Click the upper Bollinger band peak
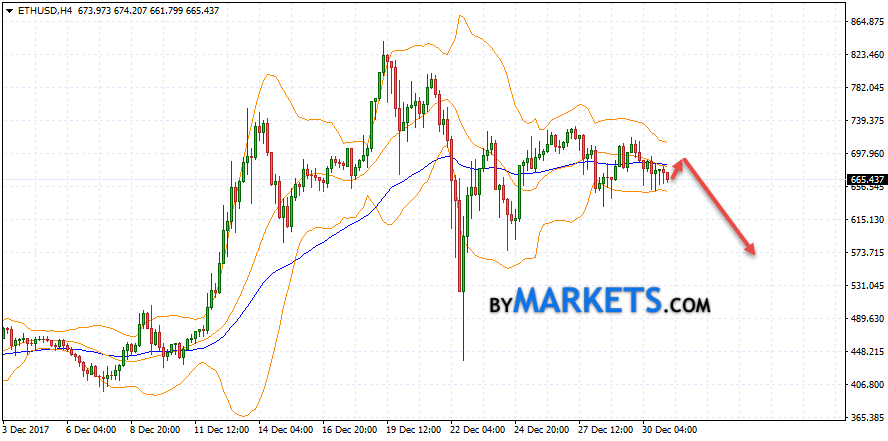Viewport: 888px width, 441px height. (x=461, y=16)
